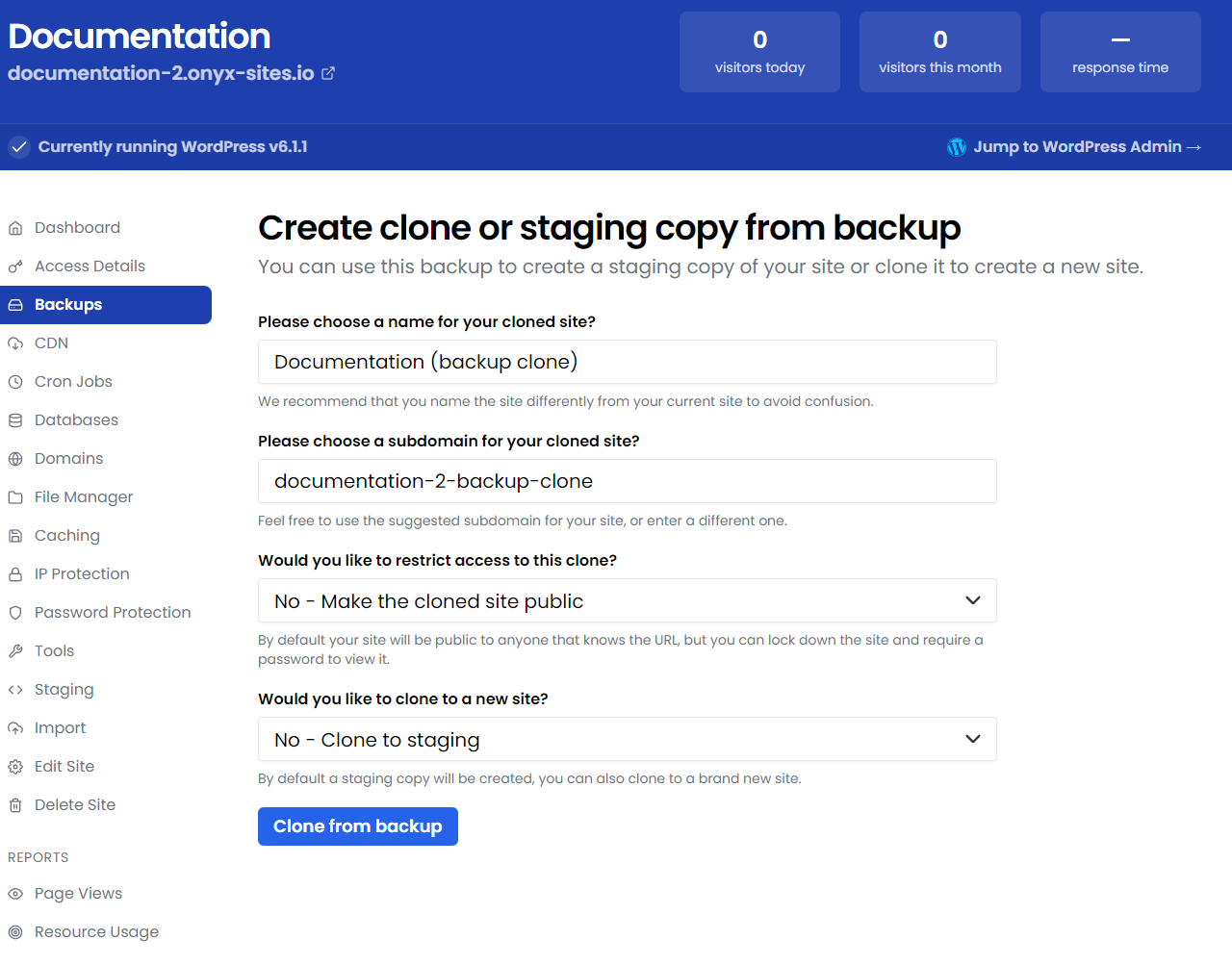Click the REPORTS section heading
Screen dimensions: 1232x965
pos(38,857)
